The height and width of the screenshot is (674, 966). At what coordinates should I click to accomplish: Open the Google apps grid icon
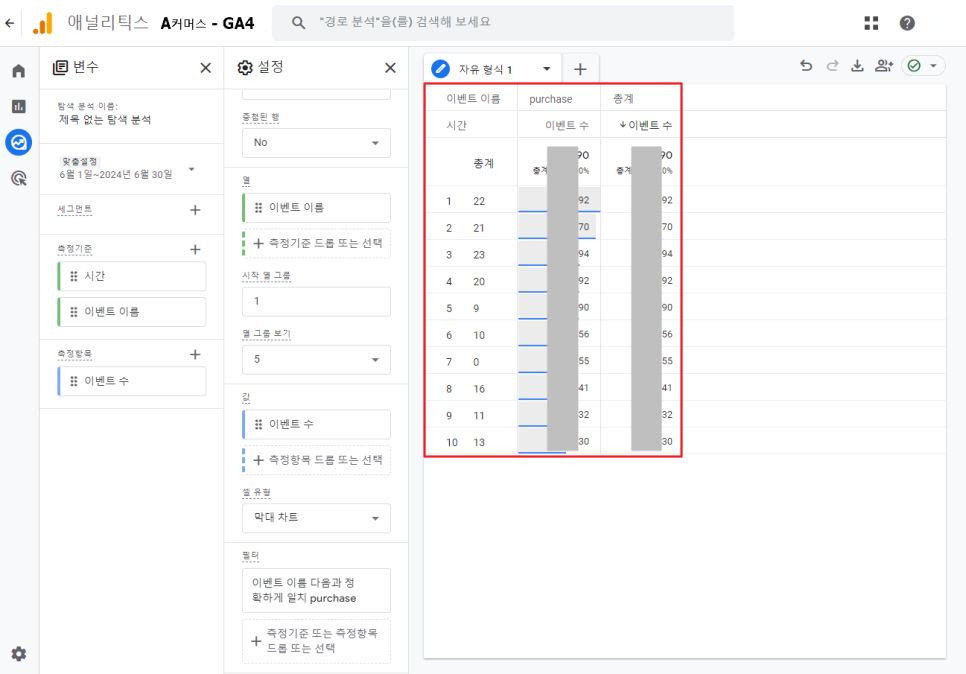click(x=871, y=23)
